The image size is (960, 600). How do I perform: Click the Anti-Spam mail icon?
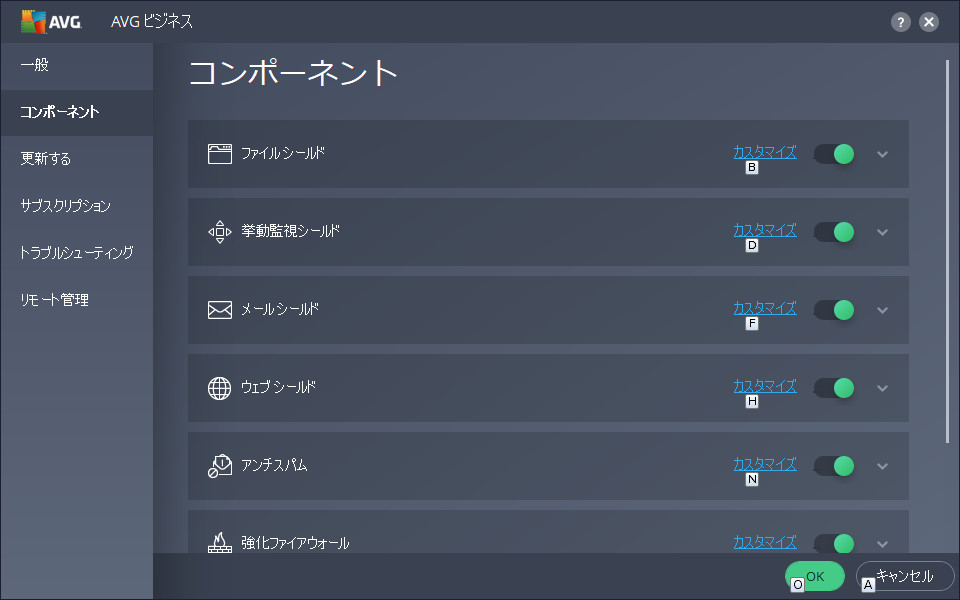[220, 466]
